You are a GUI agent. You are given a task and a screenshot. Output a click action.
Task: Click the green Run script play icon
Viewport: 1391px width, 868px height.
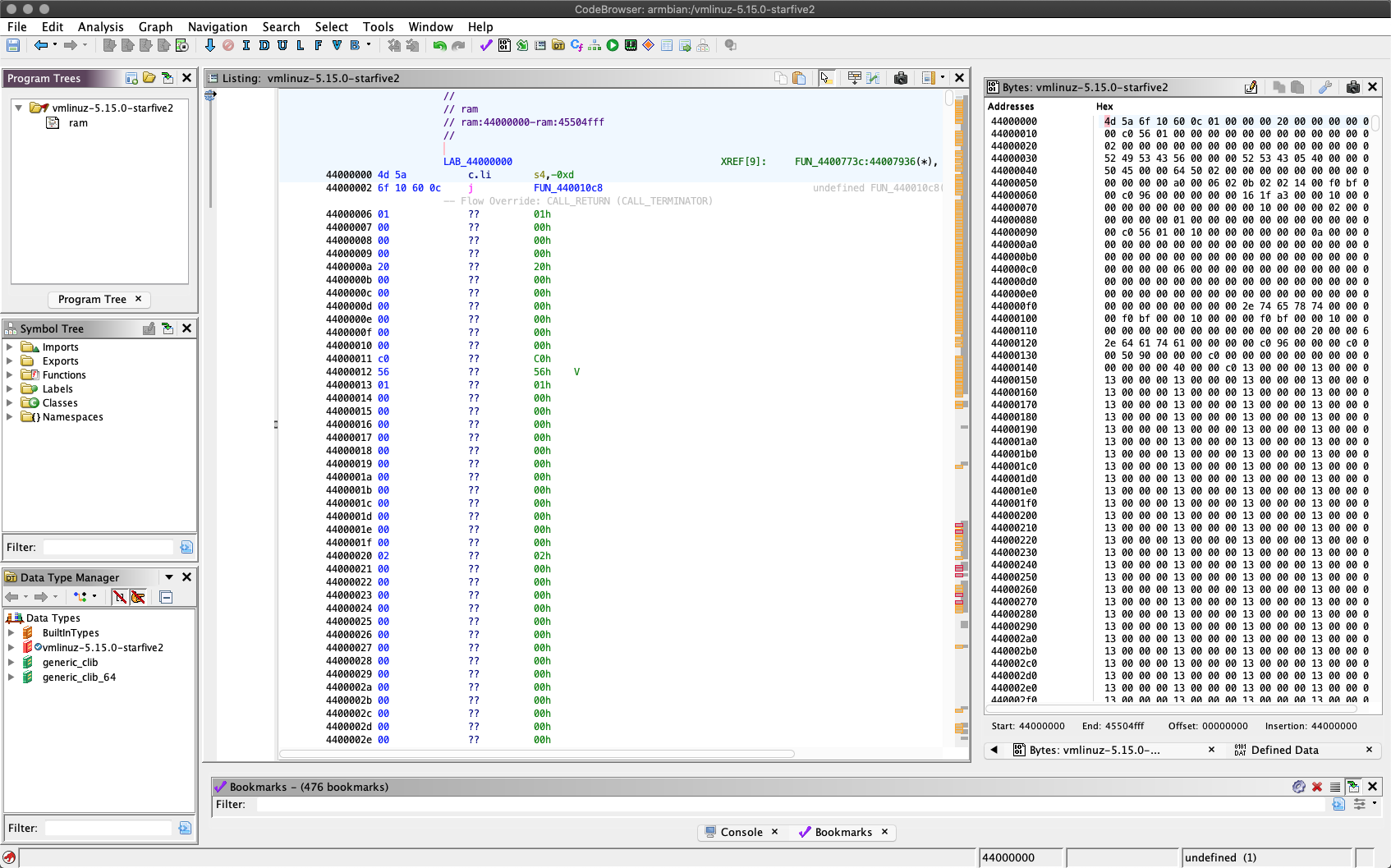tap(613, 46)
